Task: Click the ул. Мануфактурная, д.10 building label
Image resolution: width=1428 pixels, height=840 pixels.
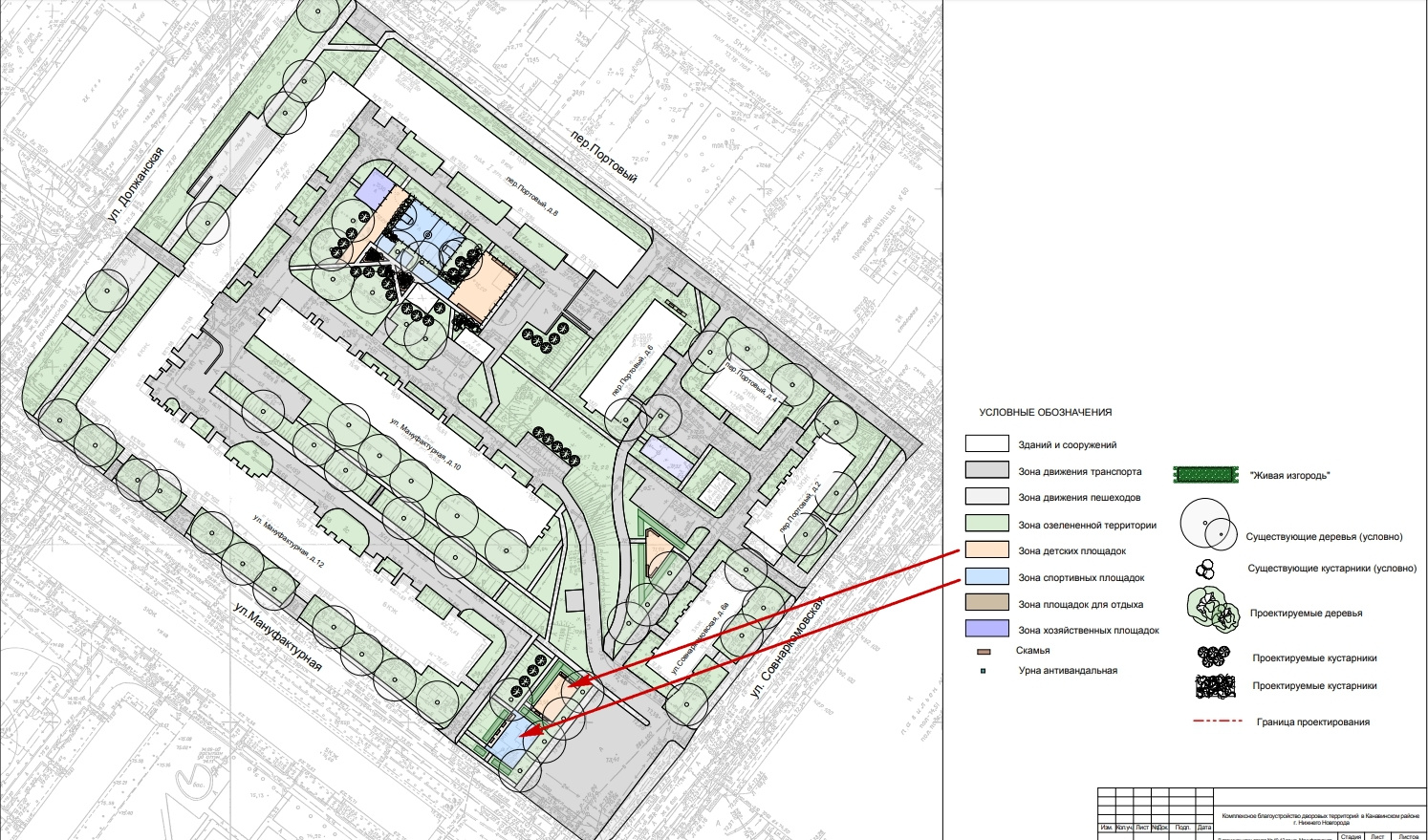Action: 425,444
